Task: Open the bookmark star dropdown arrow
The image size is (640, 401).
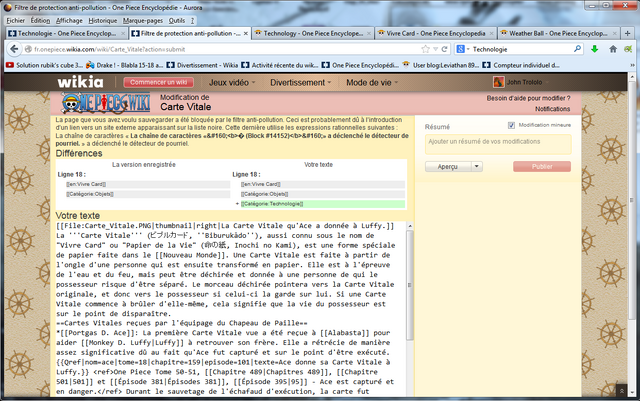Action: click(436, 49)
